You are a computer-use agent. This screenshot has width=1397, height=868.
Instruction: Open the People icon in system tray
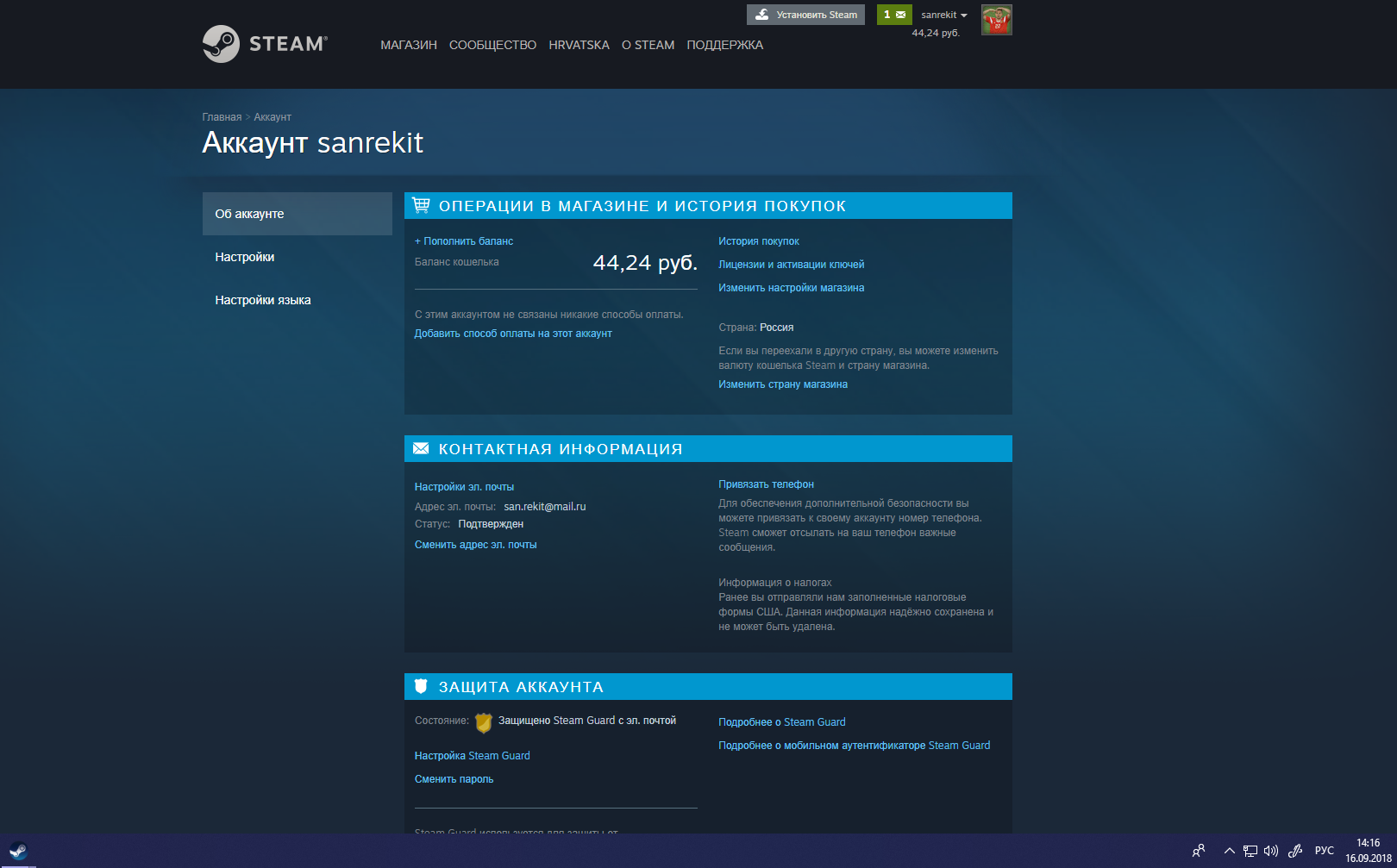coord(1199,851)
